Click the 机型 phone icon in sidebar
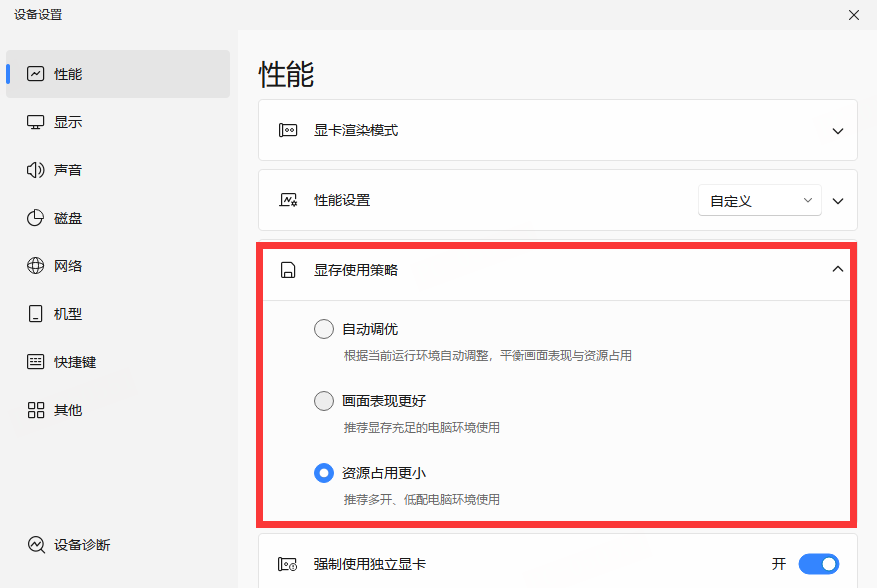 click(x=36, y=314)
